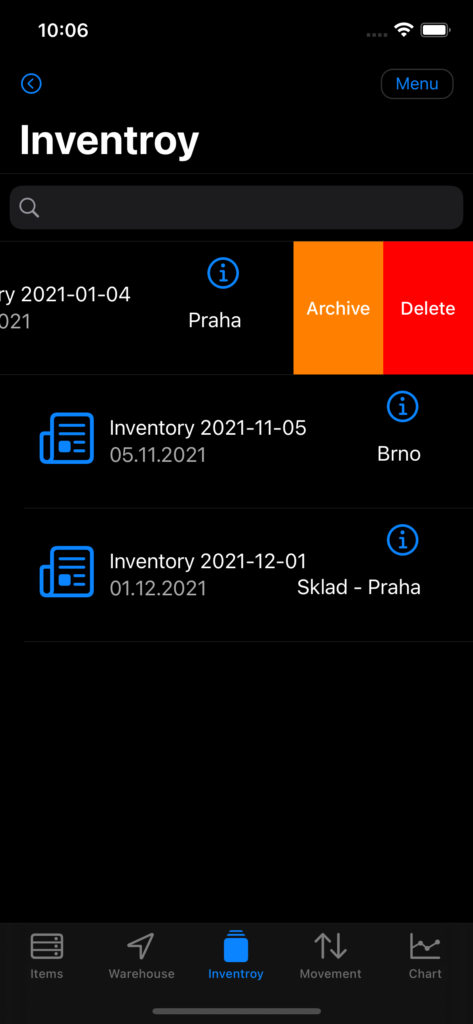This screenshot has width=473, height=1024.
Task: Open info icon for Brno inventory
Action: (x=403, y=407)
